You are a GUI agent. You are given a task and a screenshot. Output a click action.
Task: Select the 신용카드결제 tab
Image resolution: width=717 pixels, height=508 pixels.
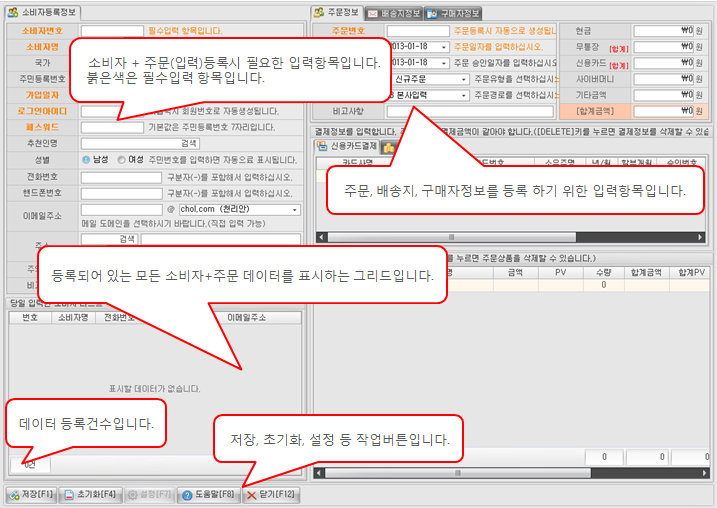[x=348, y=146]
